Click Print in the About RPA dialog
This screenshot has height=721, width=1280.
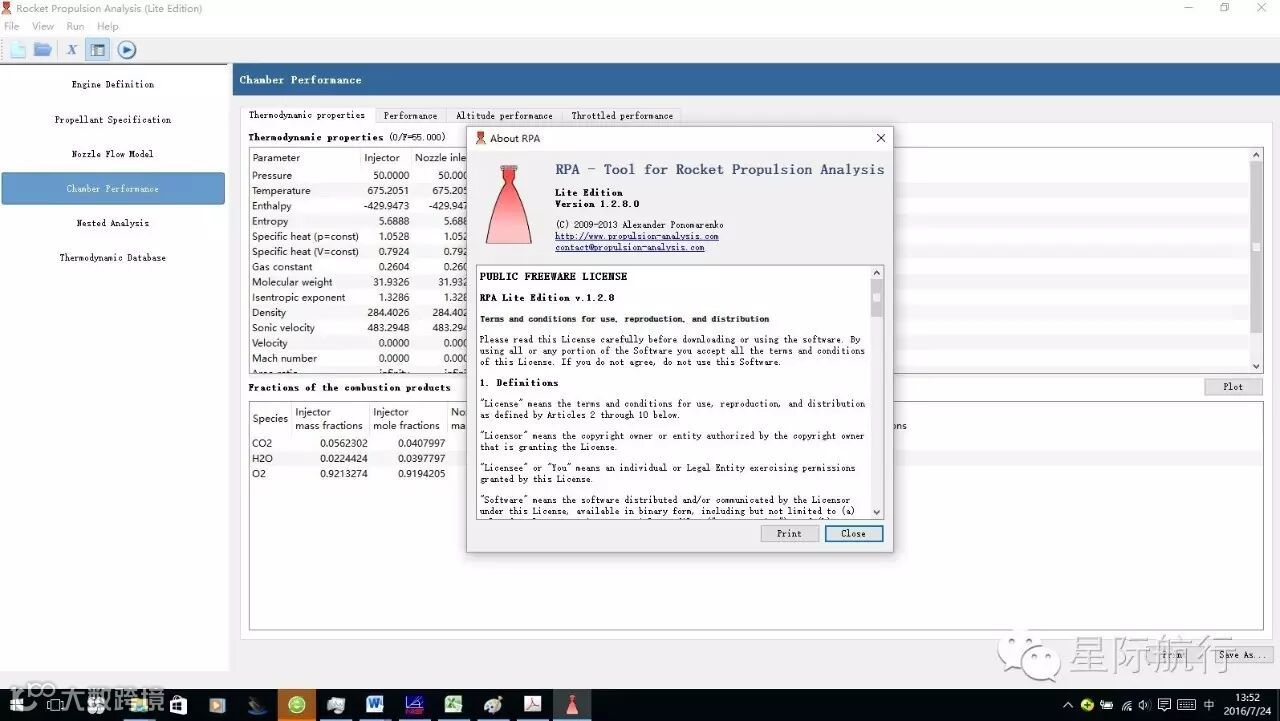pyautogui.click(x=789, y=533)
